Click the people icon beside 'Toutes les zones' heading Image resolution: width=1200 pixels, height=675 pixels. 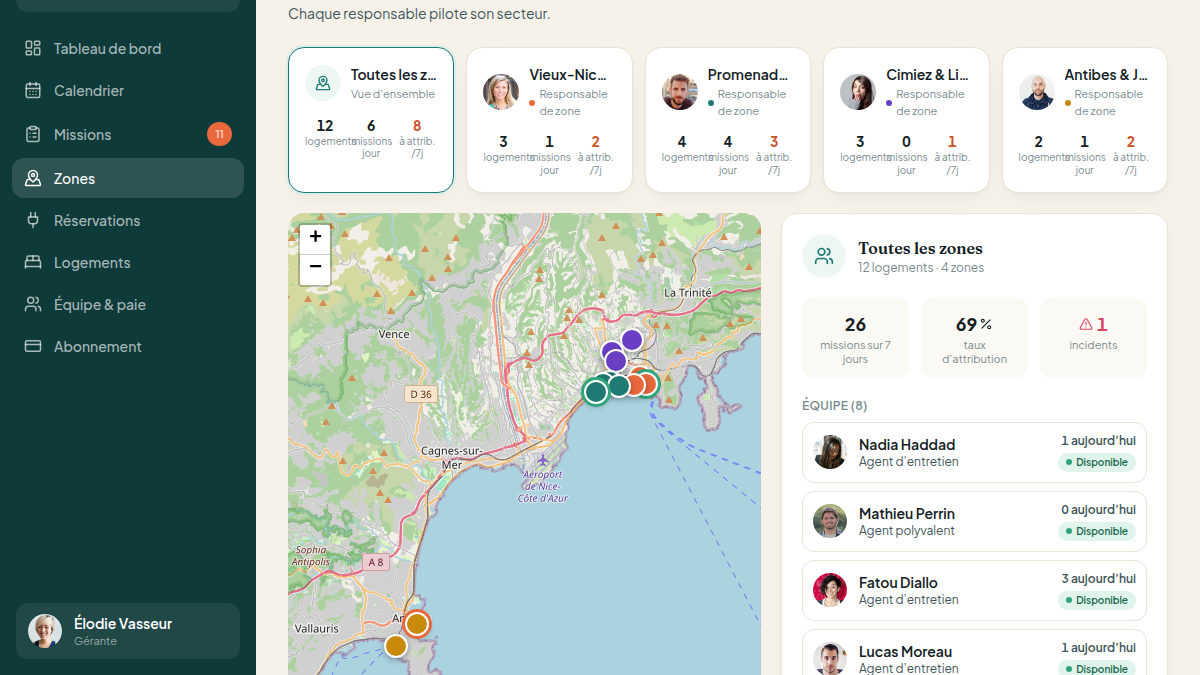coord(824,256)
